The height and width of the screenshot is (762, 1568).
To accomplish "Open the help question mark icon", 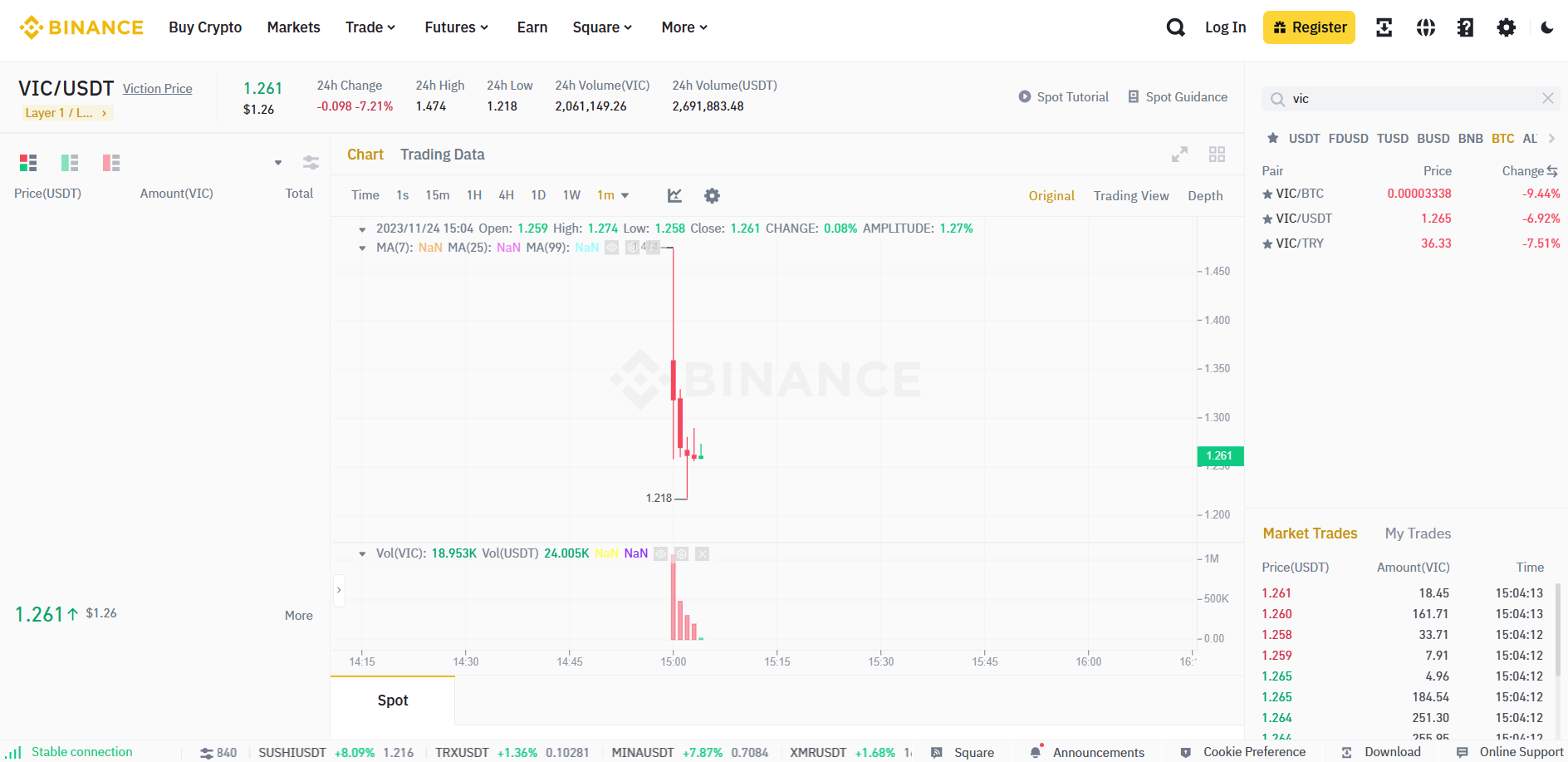I will [1465, 27].
